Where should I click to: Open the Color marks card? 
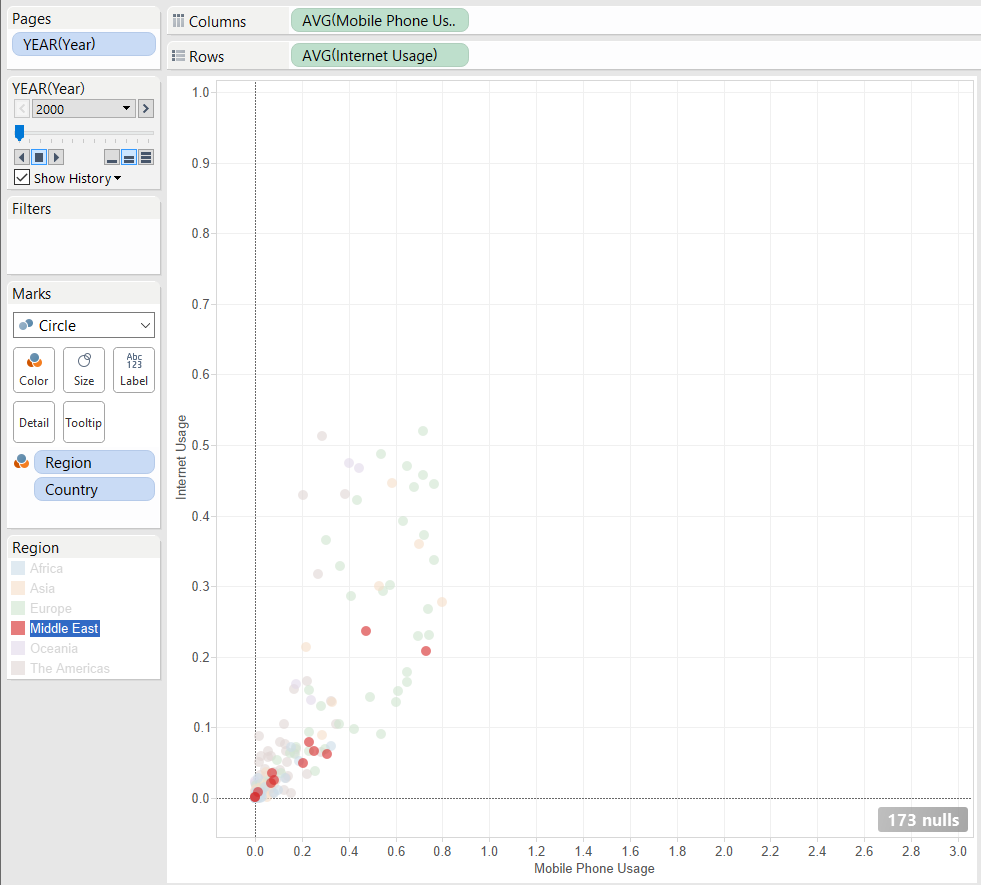point(34,370)
